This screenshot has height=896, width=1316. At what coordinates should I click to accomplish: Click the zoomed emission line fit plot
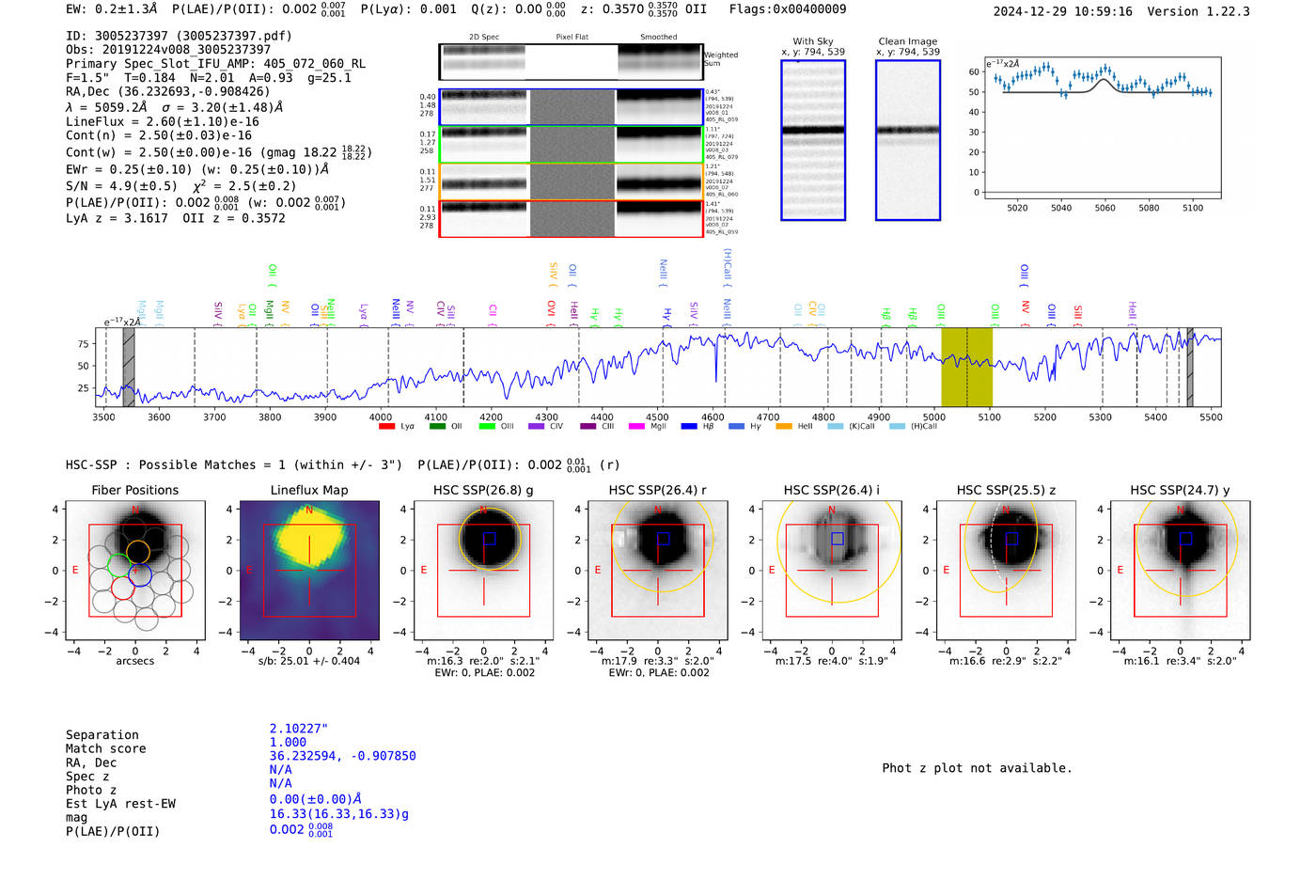click(1103, 128)
